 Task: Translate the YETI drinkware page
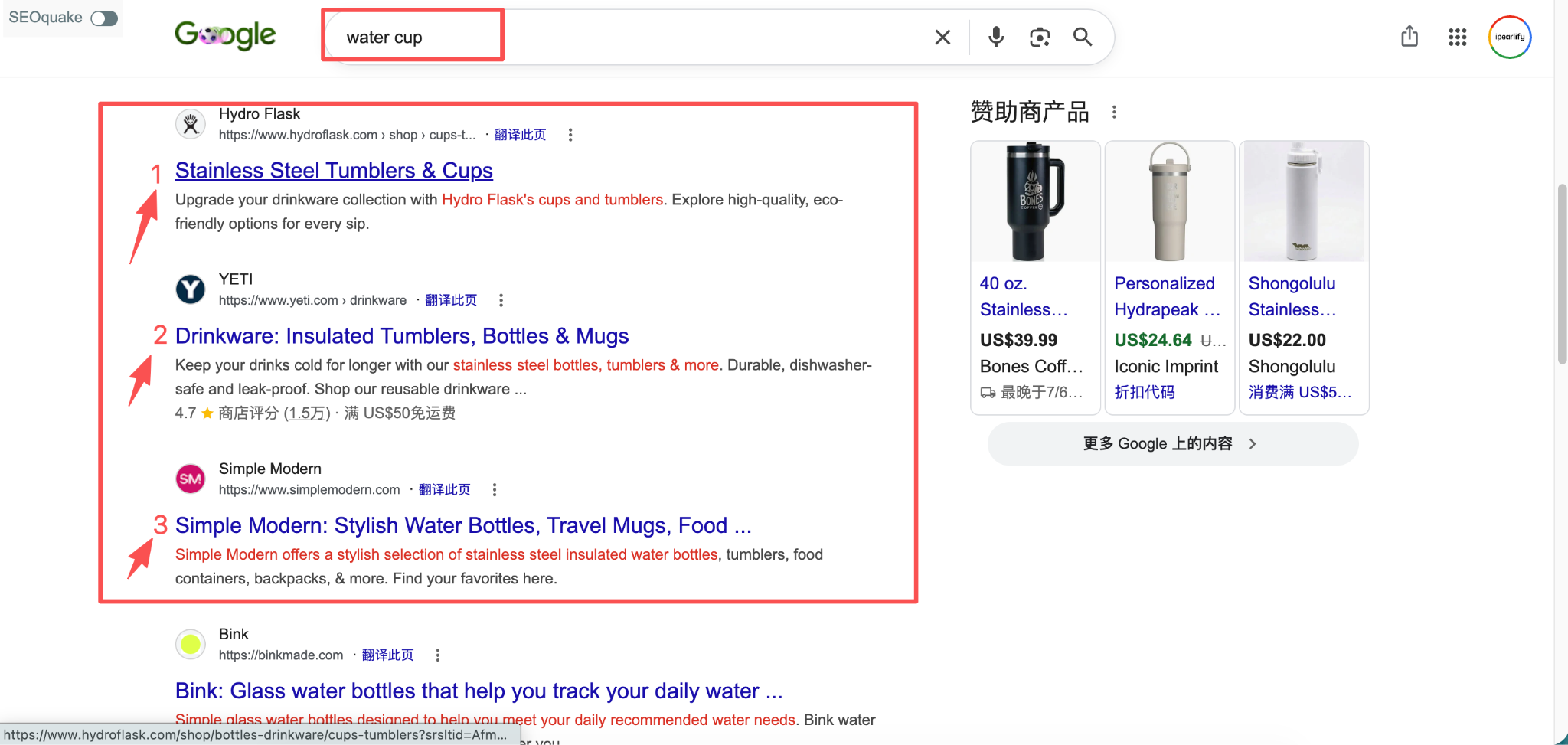(x=451, y=300)
